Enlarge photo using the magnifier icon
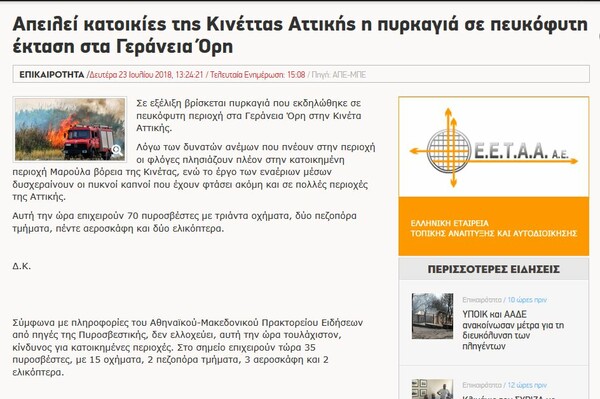Image resolution: width=600 pixels, height=399 pixels. tap(117, 150)
